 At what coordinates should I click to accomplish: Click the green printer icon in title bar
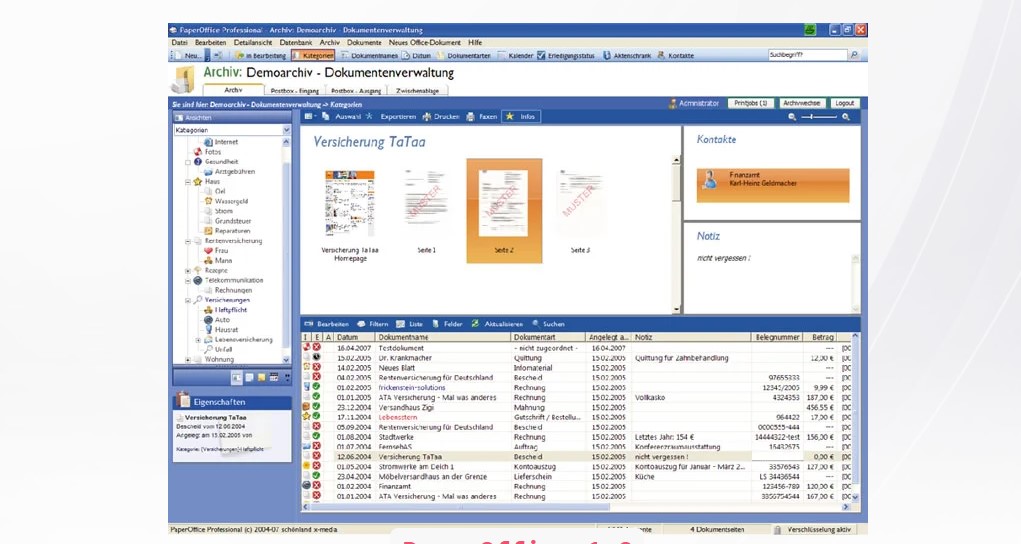[809, 30]
